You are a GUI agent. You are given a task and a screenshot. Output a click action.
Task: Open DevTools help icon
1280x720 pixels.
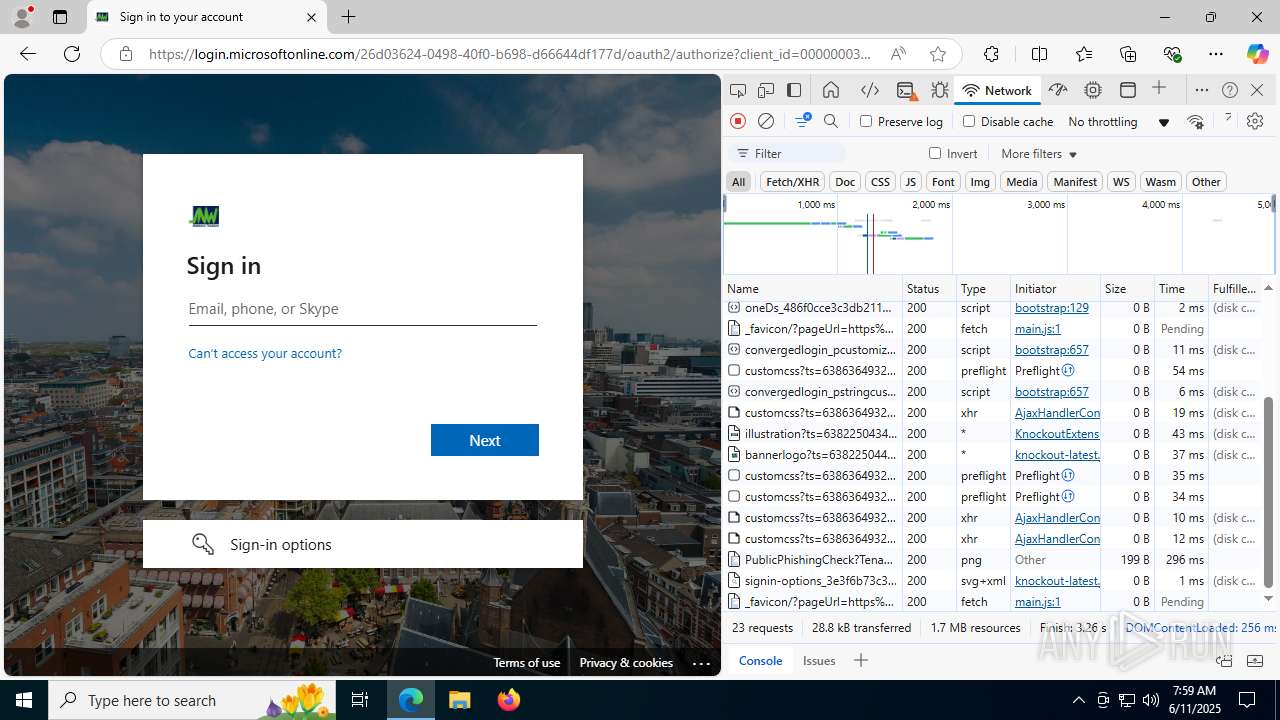pyautogui.click(x=1230, y=90)
